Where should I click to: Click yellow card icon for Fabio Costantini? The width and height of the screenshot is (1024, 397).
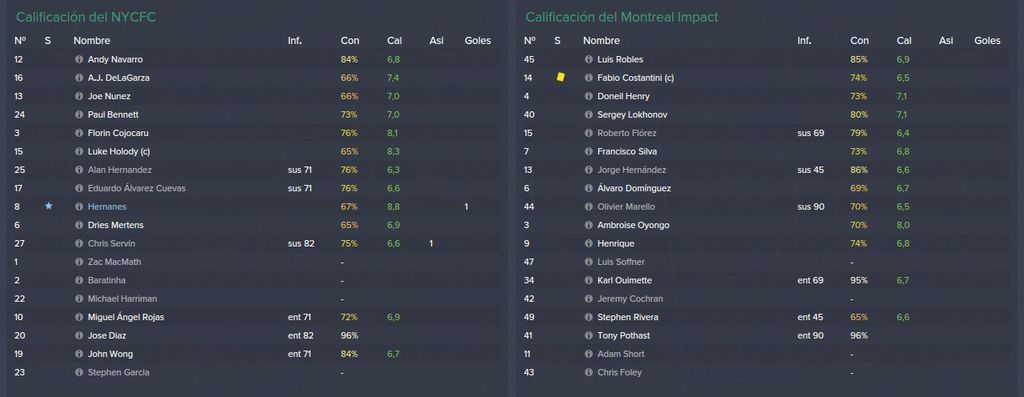(560, 77)
